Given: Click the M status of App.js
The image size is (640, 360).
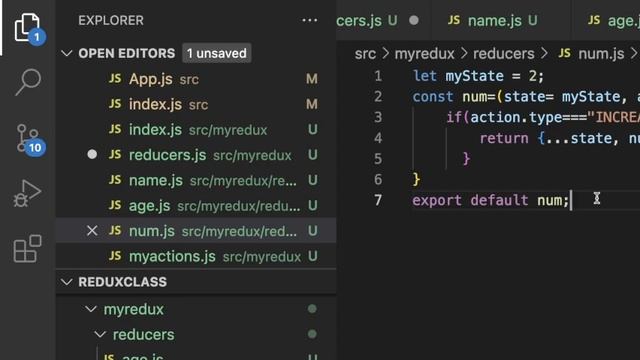Looking at the screenshot, I should tap(312, 79).
